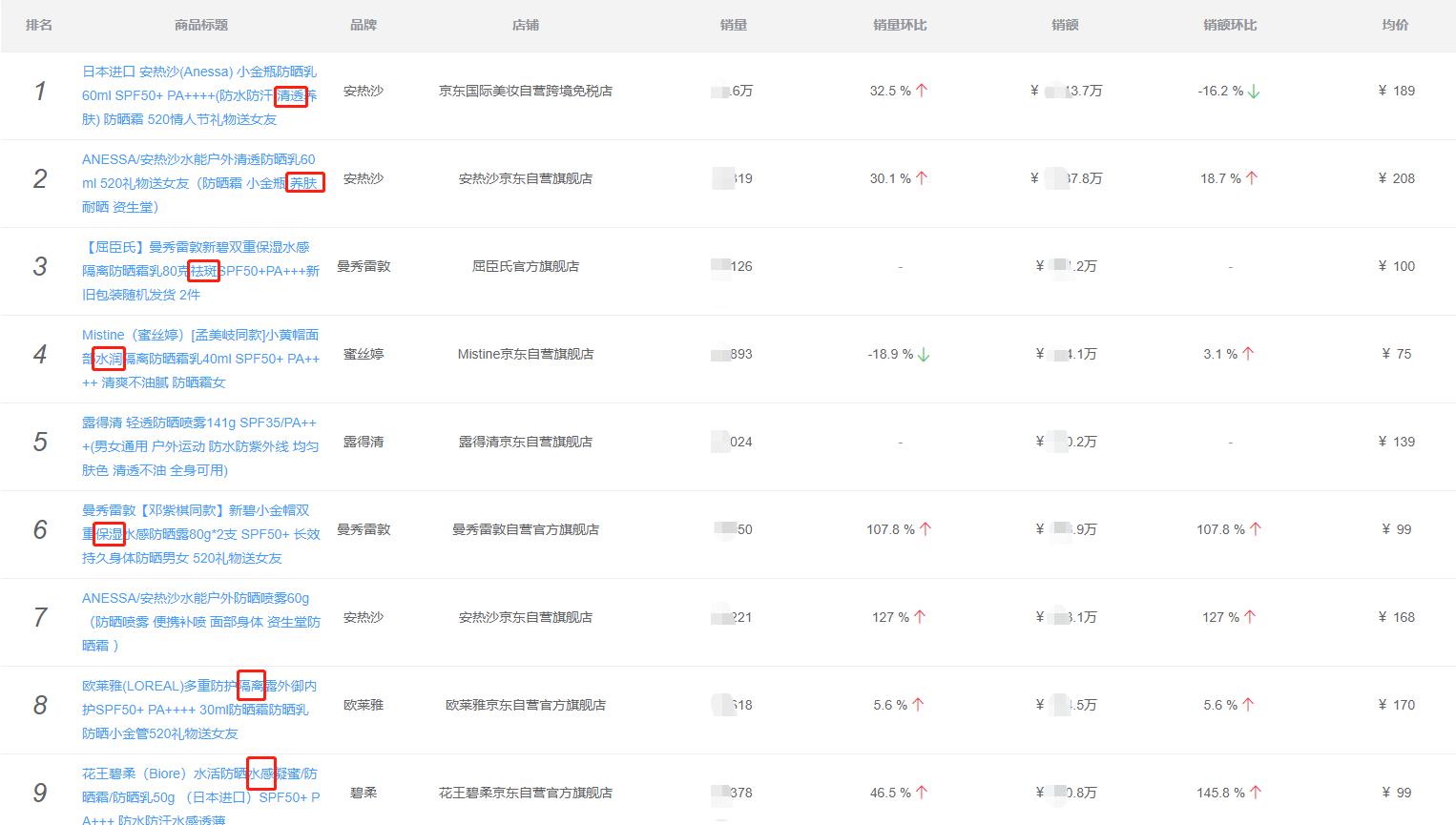The width and height of the screenshot is (1456, 825).
Task: Click the rank number 5 cell
Action: point(39,442)
